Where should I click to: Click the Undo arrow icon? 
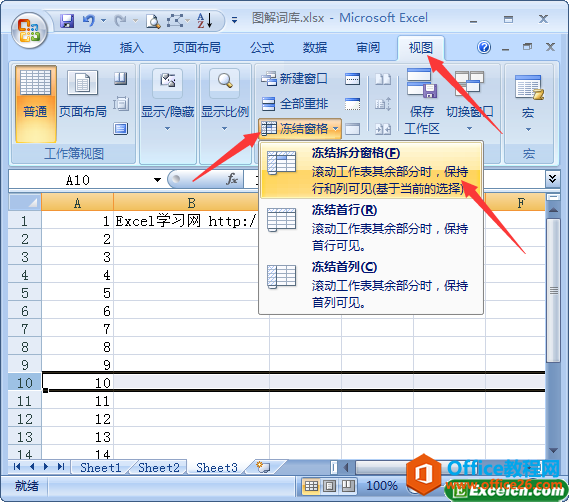point(89,20)
